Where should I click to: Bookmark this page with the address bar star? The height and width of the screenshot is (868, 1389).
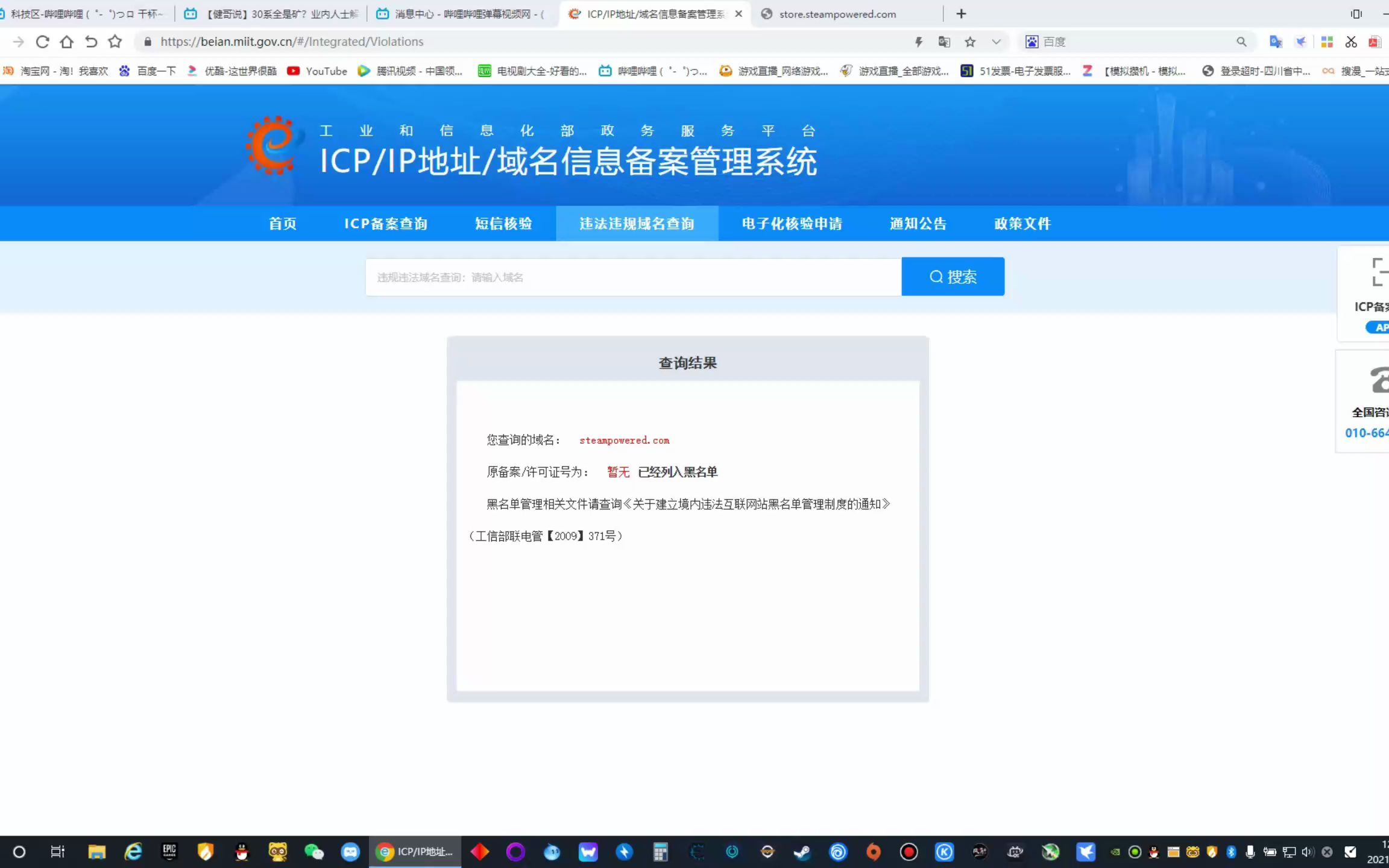coord(970,42)
